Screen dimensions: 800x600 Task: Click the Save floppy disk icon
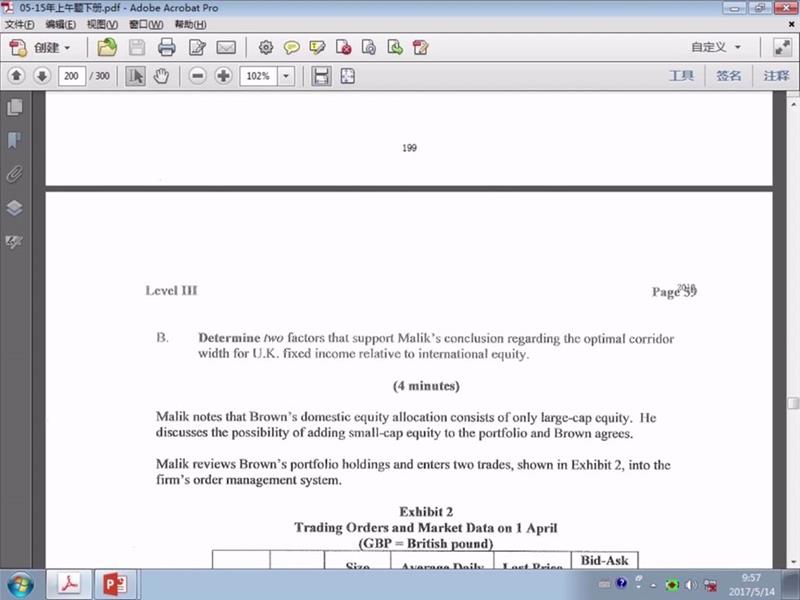point(136,48)
